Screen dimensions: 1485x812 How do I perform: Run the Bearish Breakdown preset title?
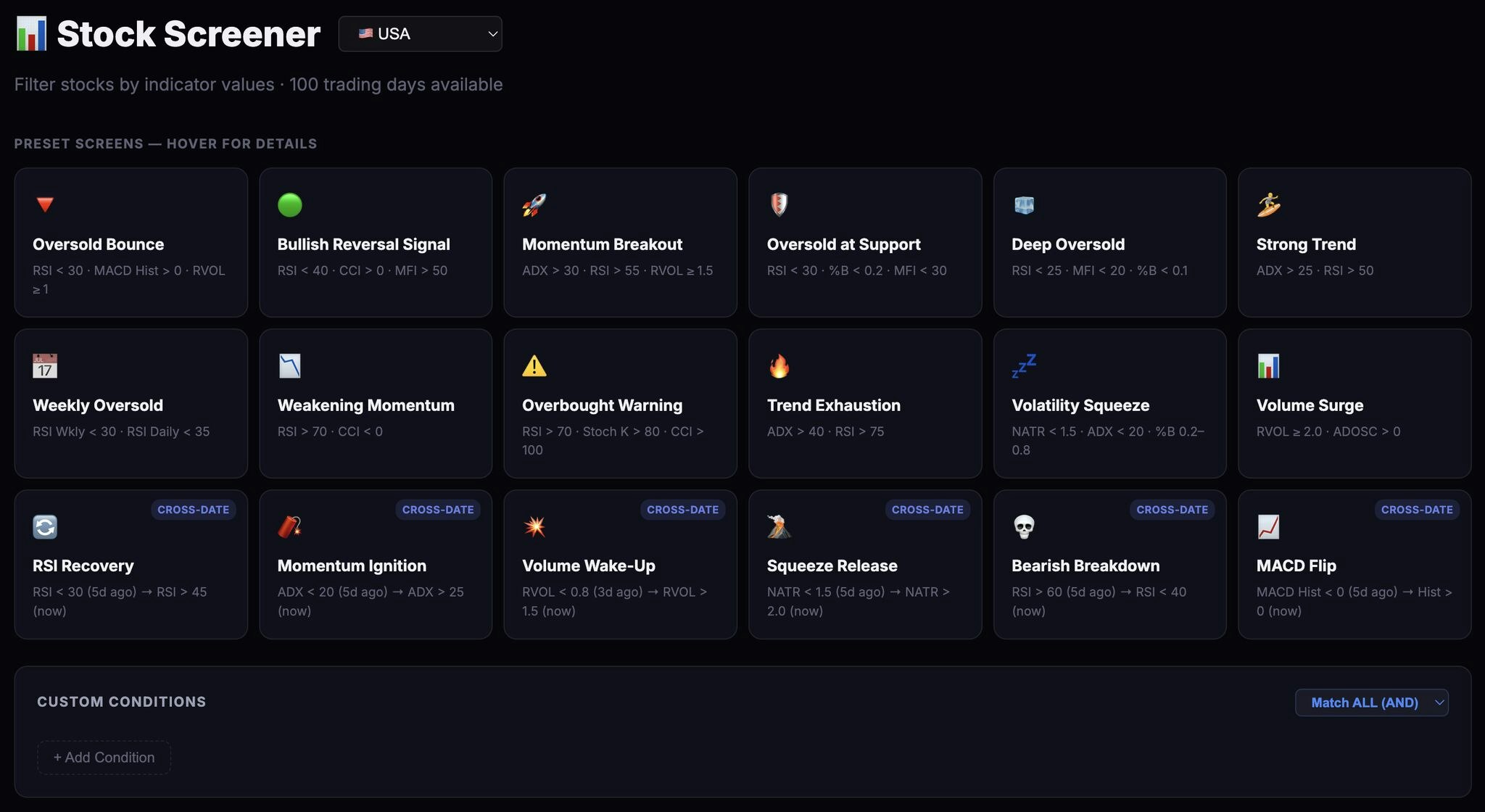[x=1085, y=565]
